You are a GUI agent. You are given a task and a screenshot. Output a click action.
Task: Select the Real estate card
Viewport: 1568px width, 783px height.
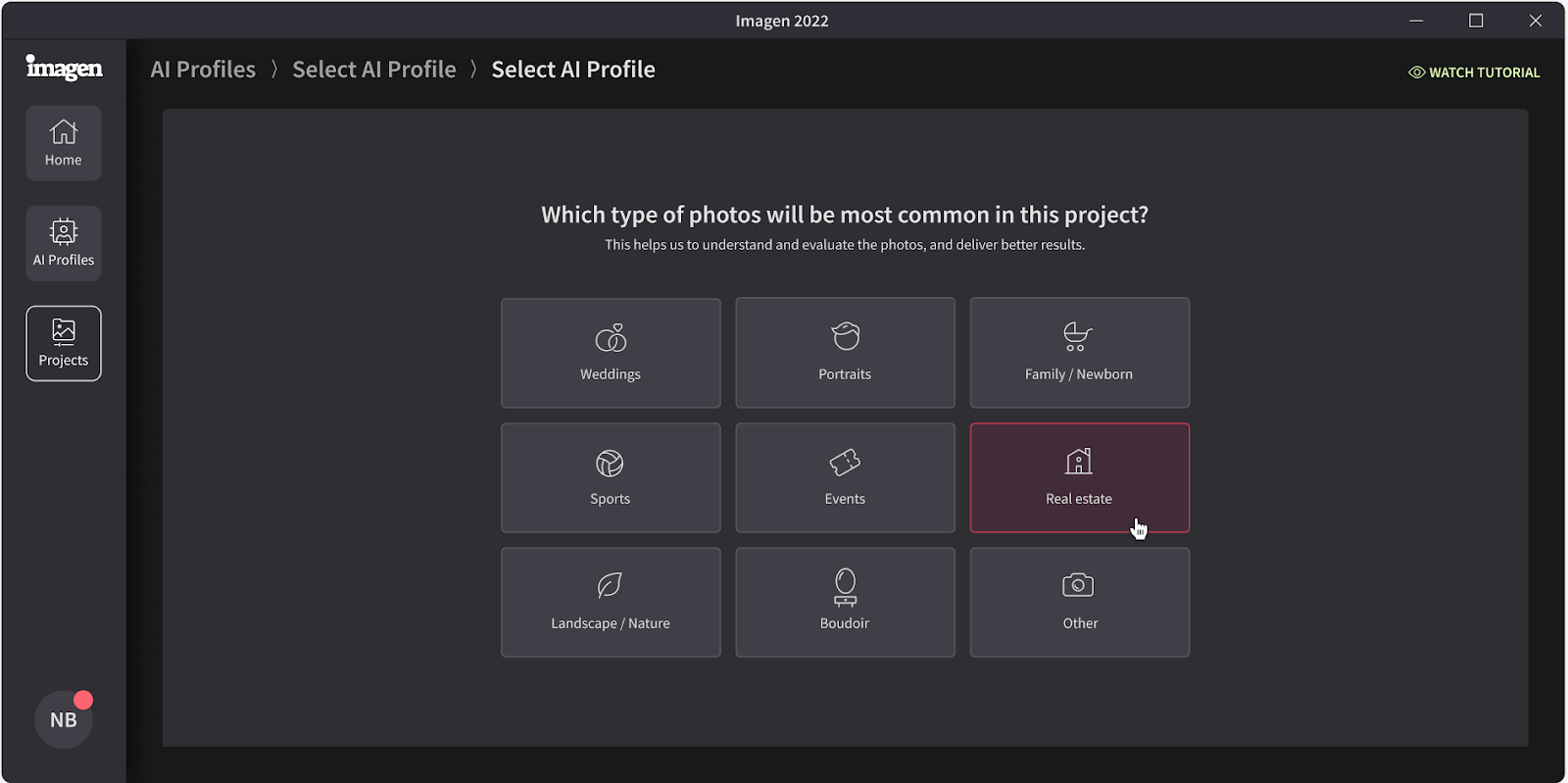[x=1079, y=477]
